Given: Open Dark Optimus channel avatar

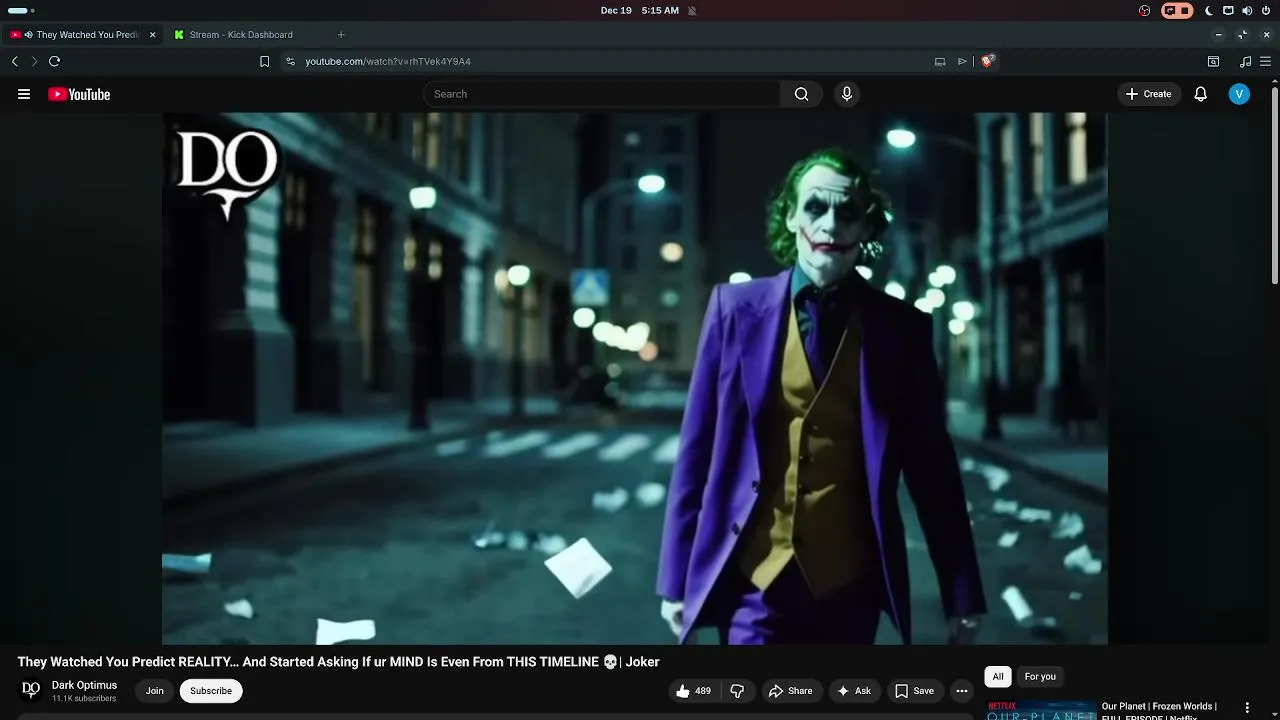Looking at the screenshot, I should [x=31, y=691].
